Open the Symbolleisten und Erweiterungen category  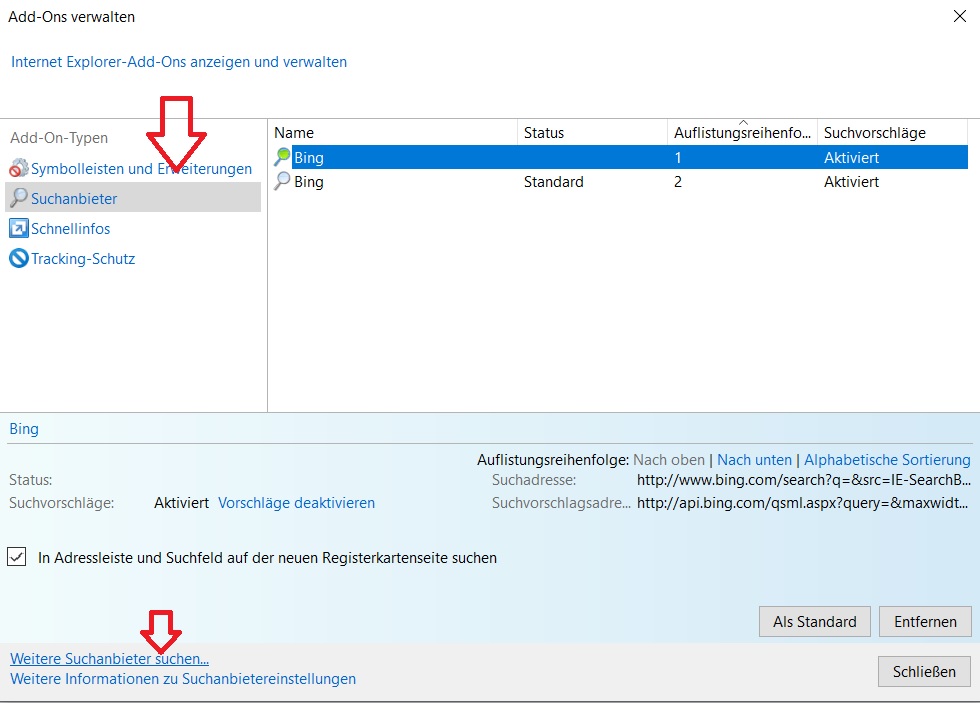coord(141,169)
